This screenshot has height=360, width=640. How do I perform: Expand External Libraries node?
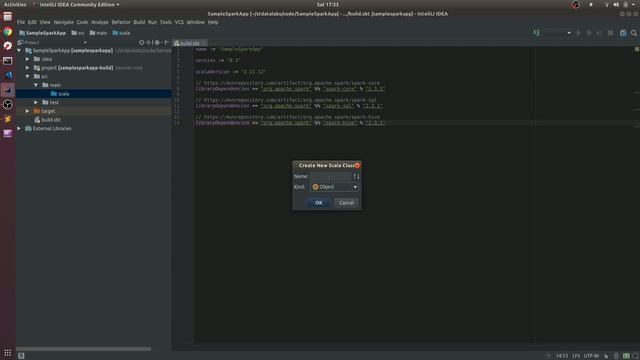[x=19, y=128]
